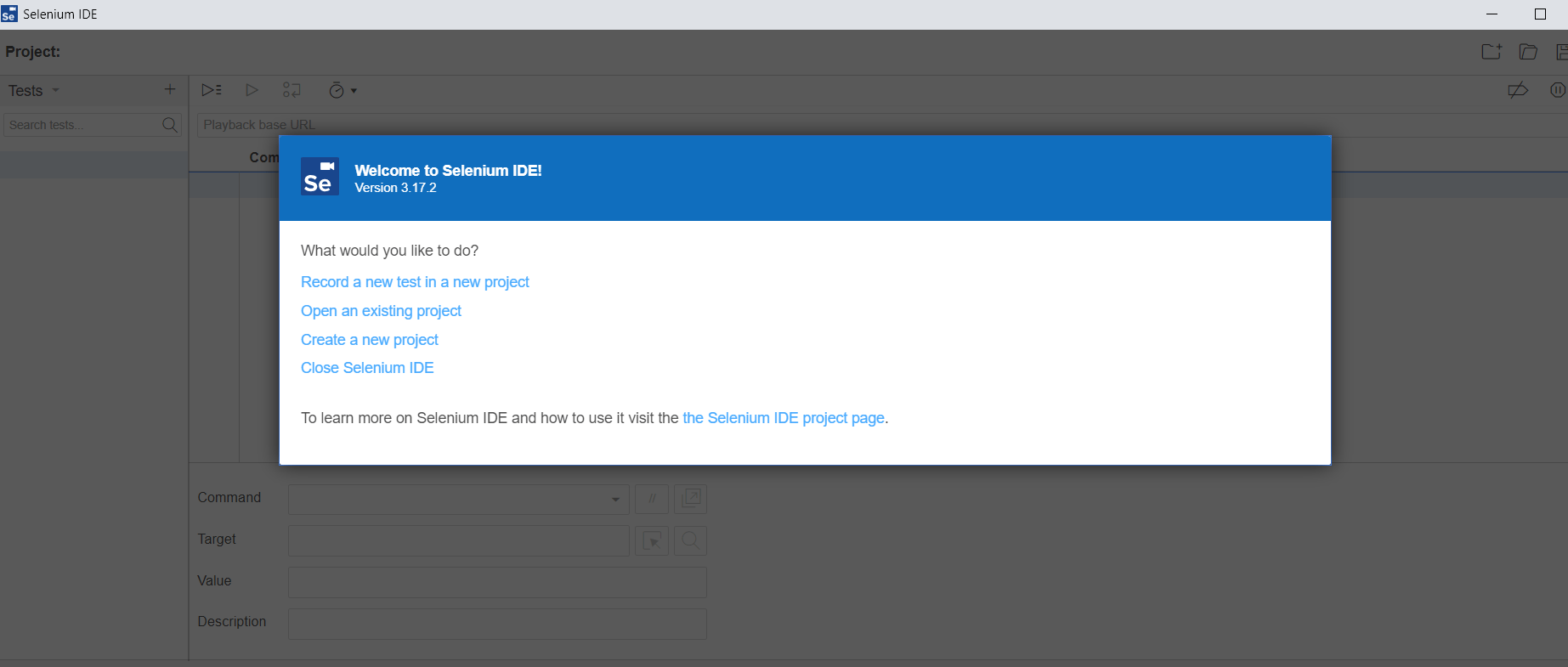Click the Step over current command icon

point(292,90)
